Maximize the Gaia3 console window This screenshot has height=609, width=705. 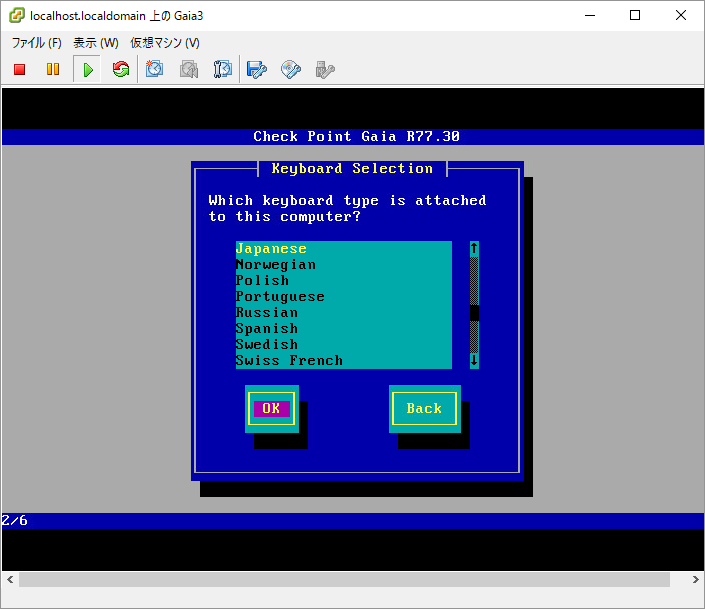pyautogui.click(x=635, y=15)
